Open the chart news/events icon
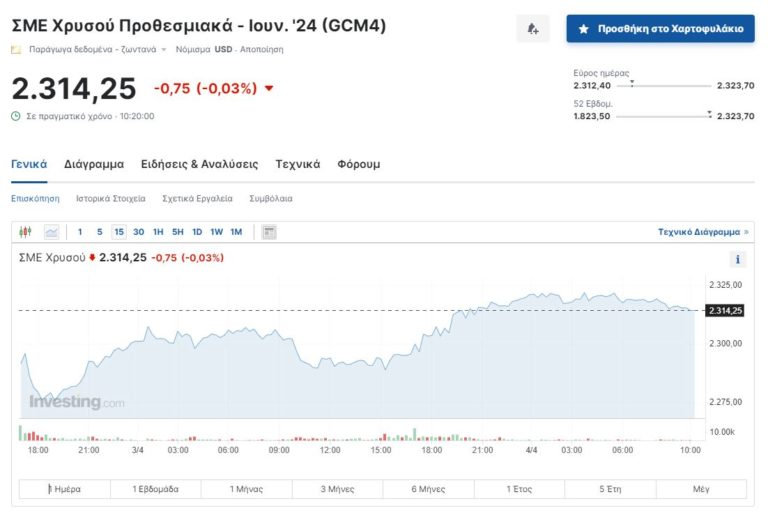 pos(269,232)
